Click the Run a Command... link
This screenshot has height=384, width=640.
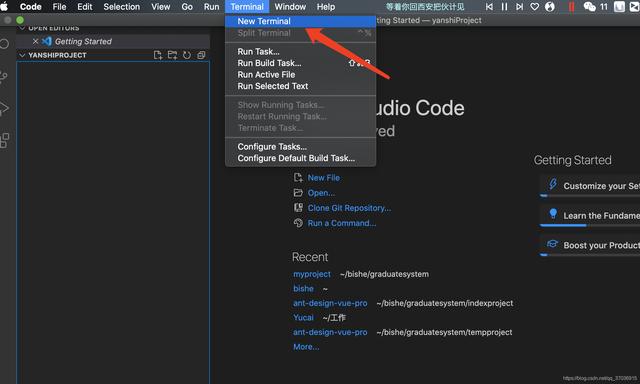tap(342, 223)
